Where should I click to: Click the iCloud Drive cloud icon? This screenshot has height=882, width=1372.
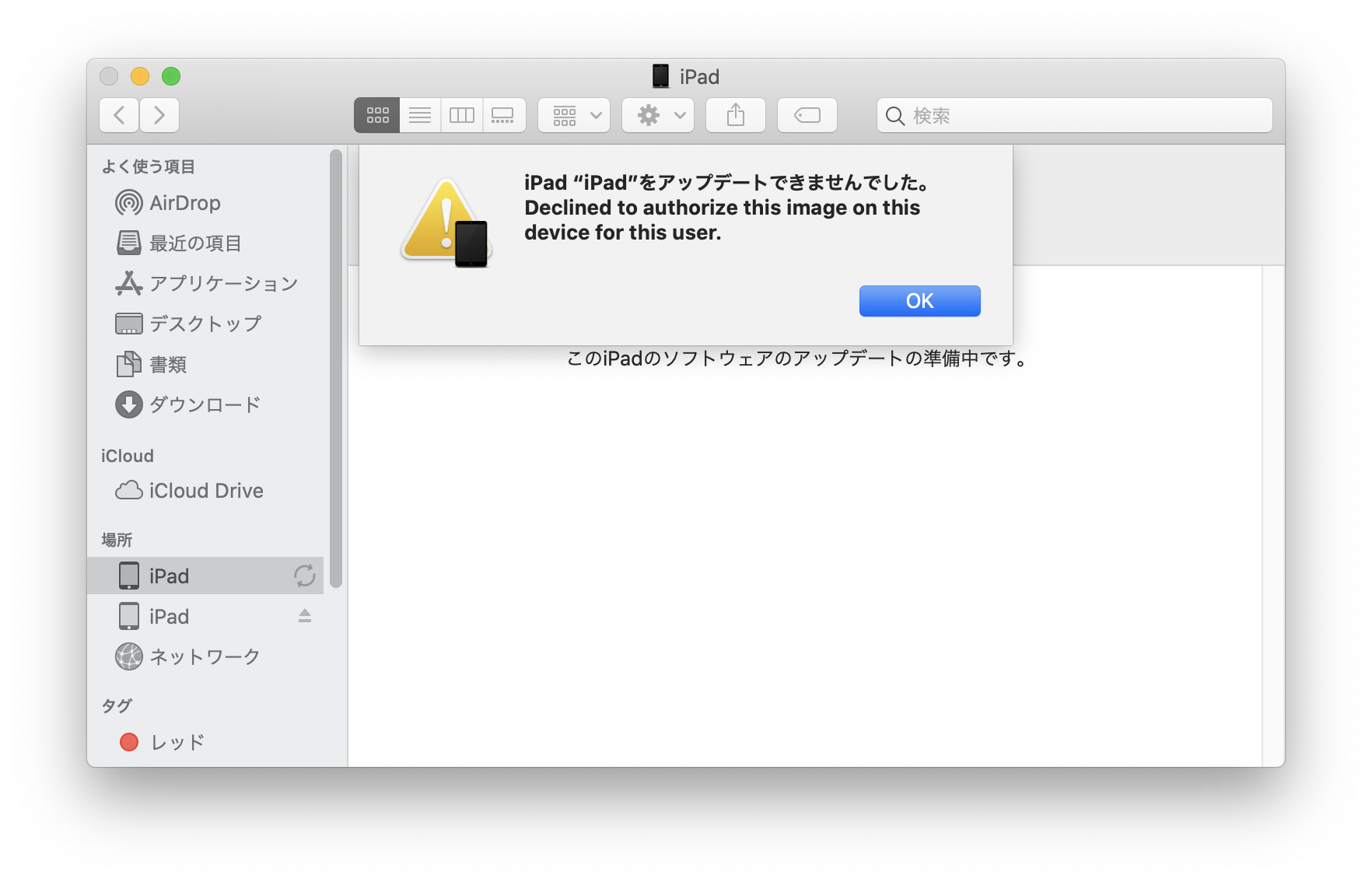[x=129, y=491]
